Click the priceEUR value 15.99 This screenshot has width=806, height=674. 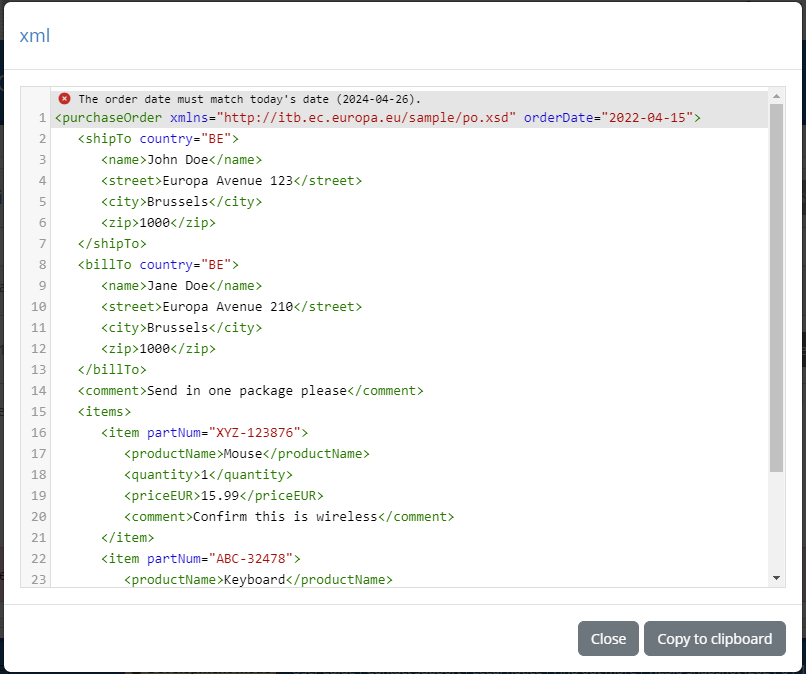click(220, 496)
